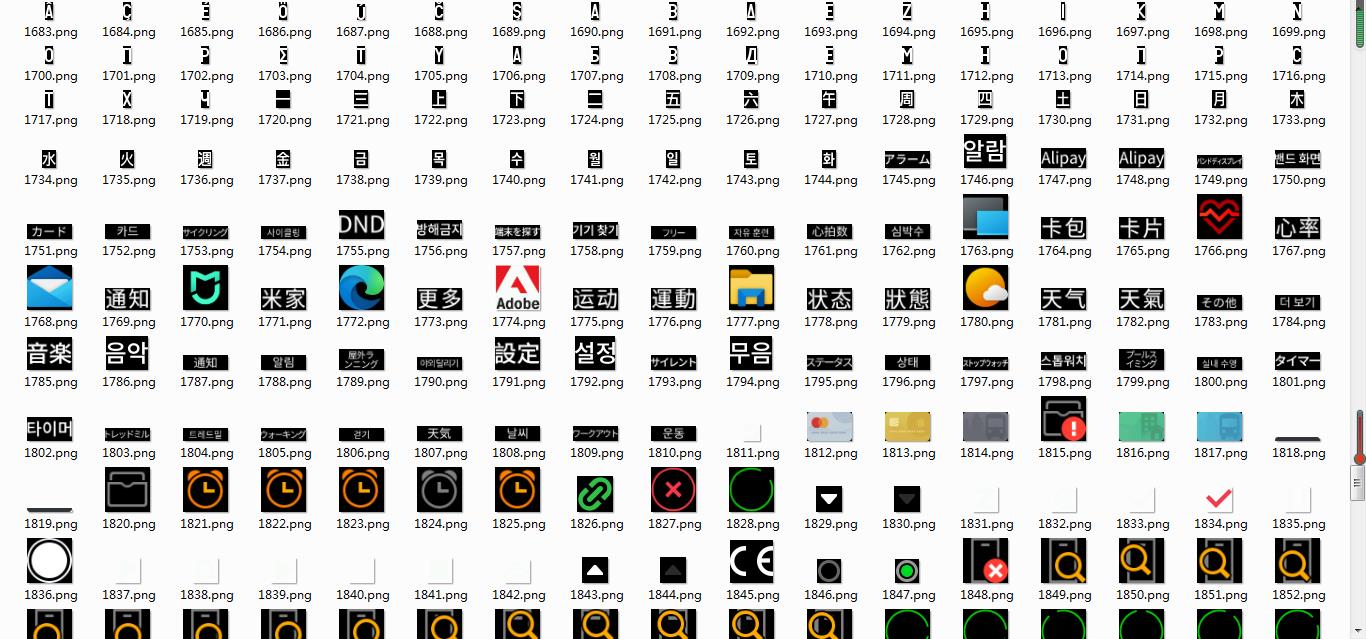Select the Adobe icon 1774.png
Screen dimensions: 1366x639
click(x=517, y=288)
